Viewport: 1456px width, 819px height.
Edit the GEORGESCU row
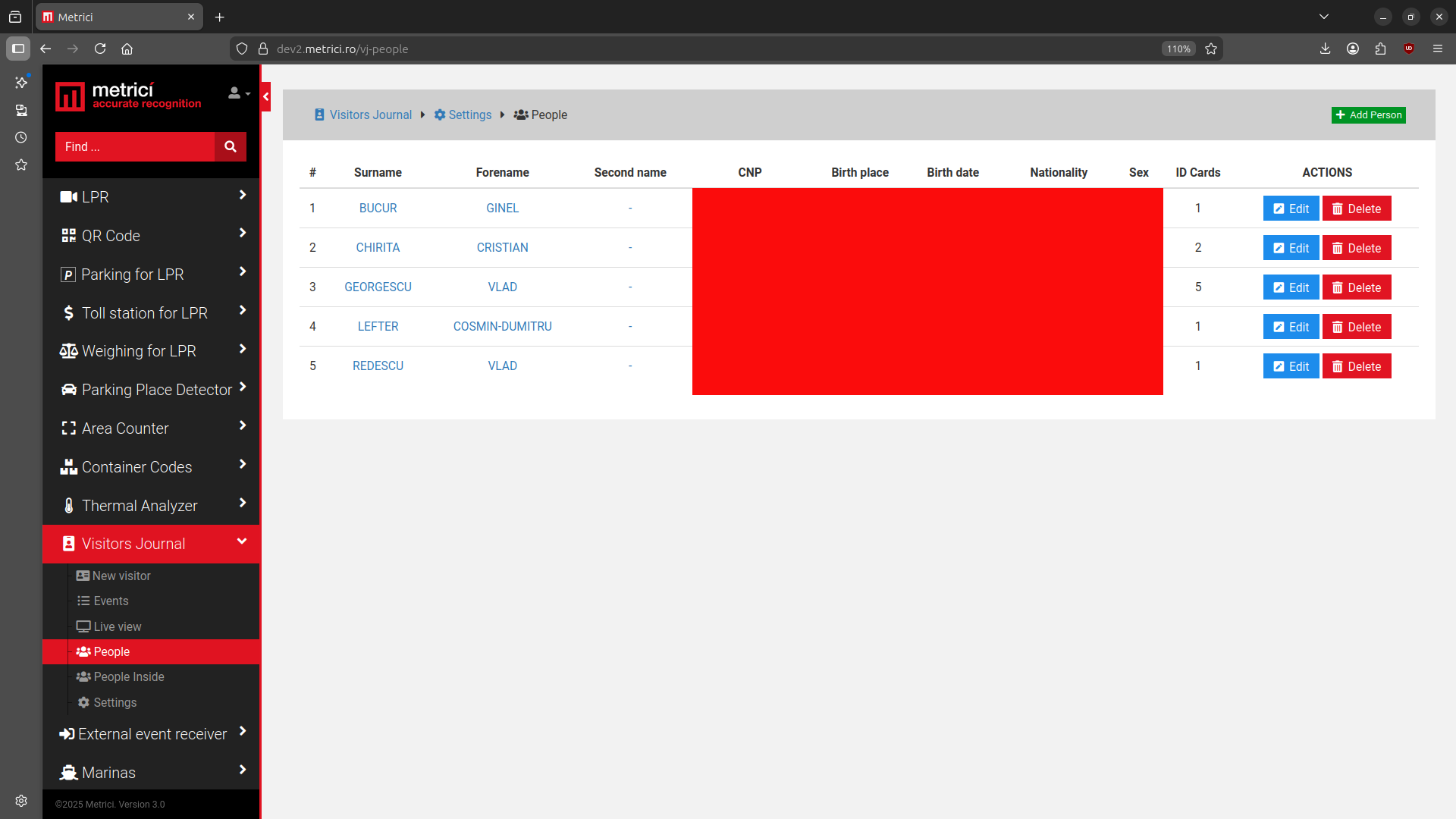point(1291,287)
